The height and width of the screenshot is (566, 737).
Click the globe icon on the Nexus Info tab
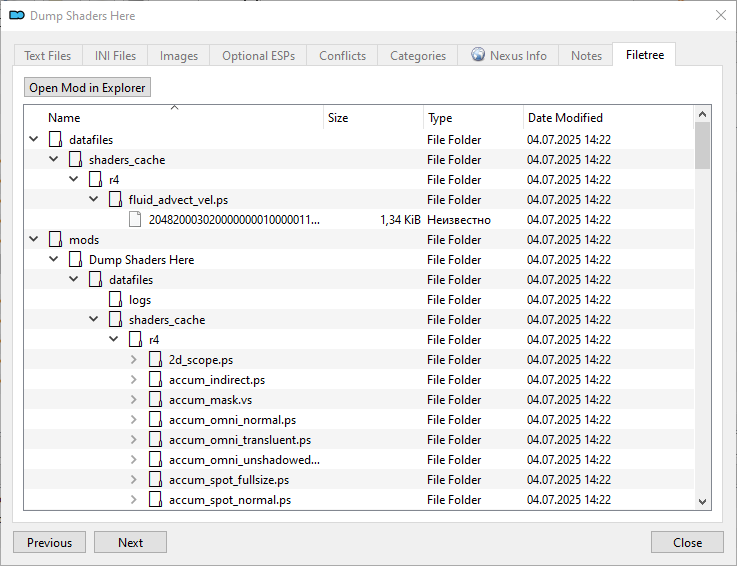(478, 55)
